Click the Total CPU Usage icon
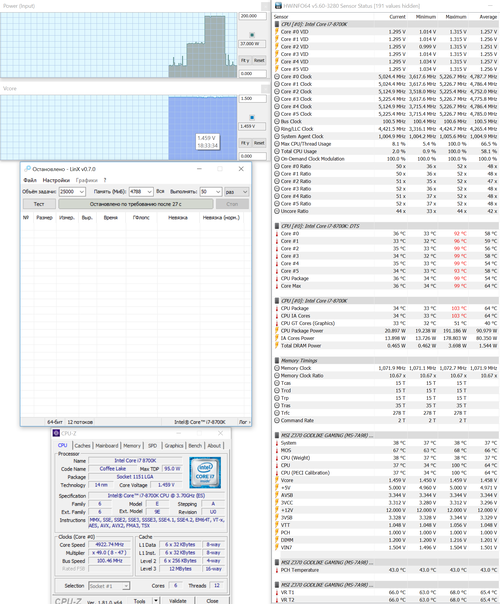This screenshot has width=500, height=604. pyautogui.click(x=277, y=151)
